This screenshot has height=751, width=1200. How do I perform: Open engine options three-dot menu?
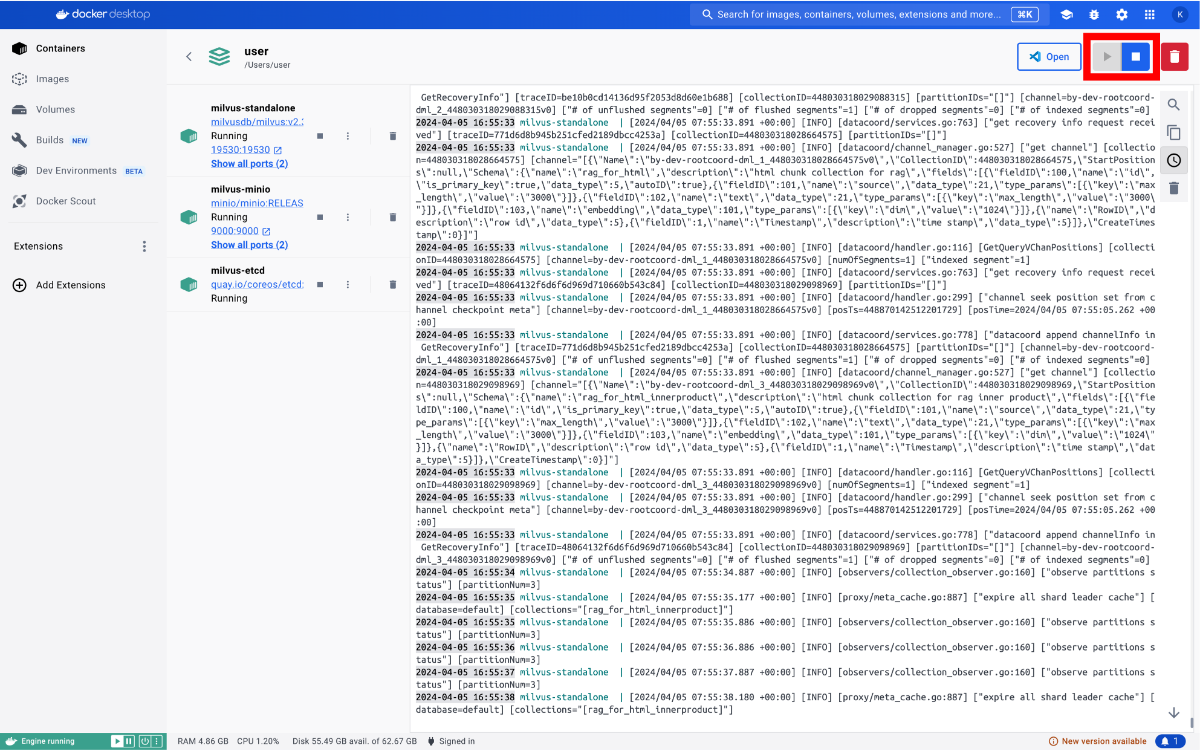[x=158, y=741]
